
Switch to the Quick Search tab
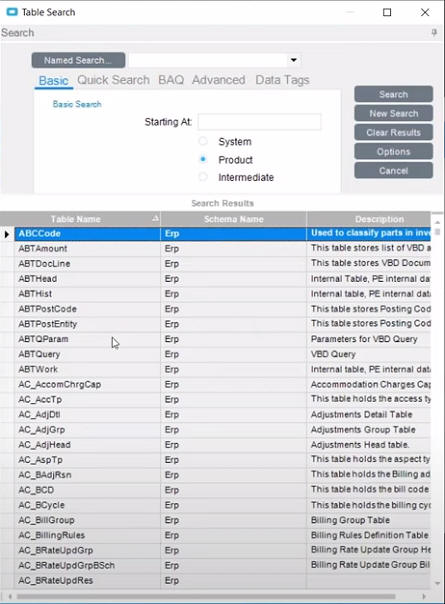113,80
